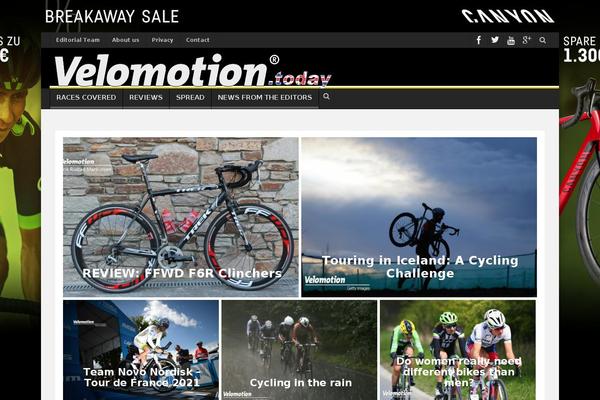Open the Twitter profile icon
This screenshot has height=400, width=600.
(x=495, y=40)
